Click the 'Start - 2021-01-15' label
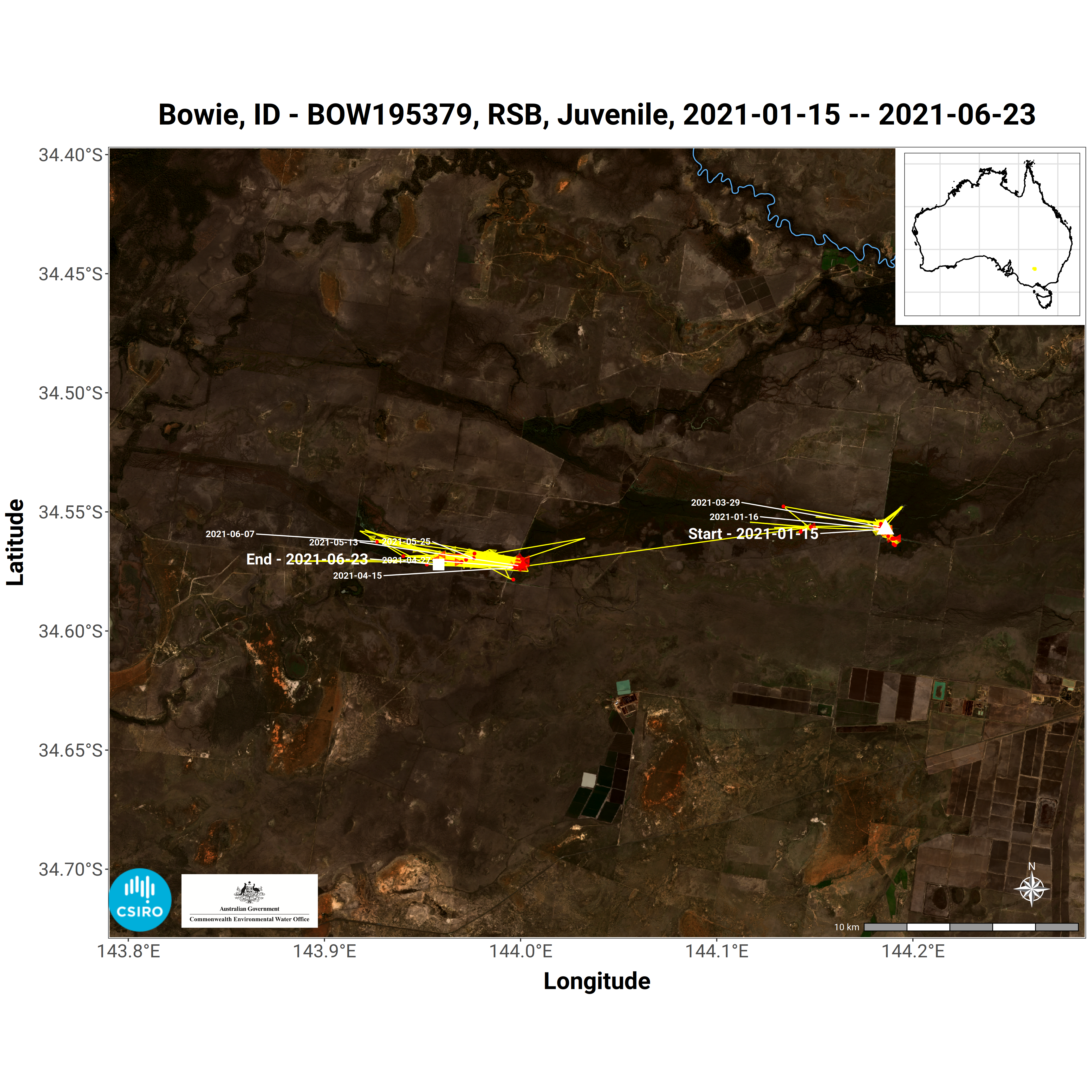This screenshot has width=1092, height=1092. coord(753,534)
